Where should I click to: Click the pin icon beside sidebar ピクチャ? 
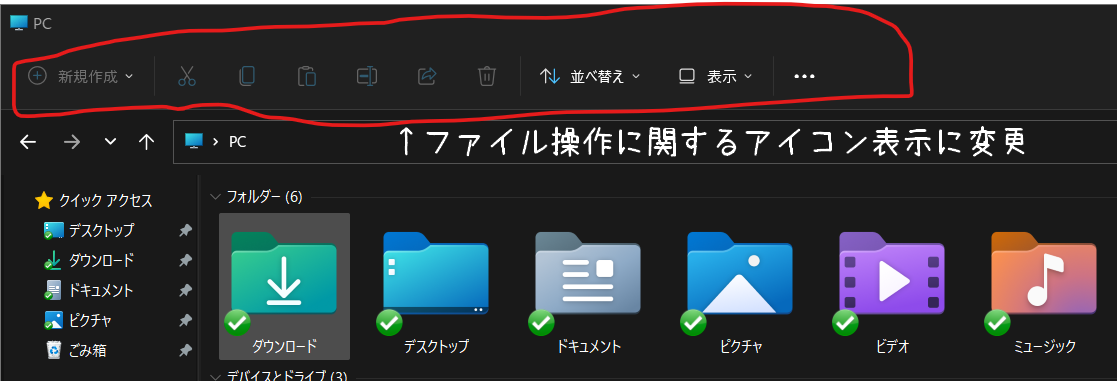(185, 320)
